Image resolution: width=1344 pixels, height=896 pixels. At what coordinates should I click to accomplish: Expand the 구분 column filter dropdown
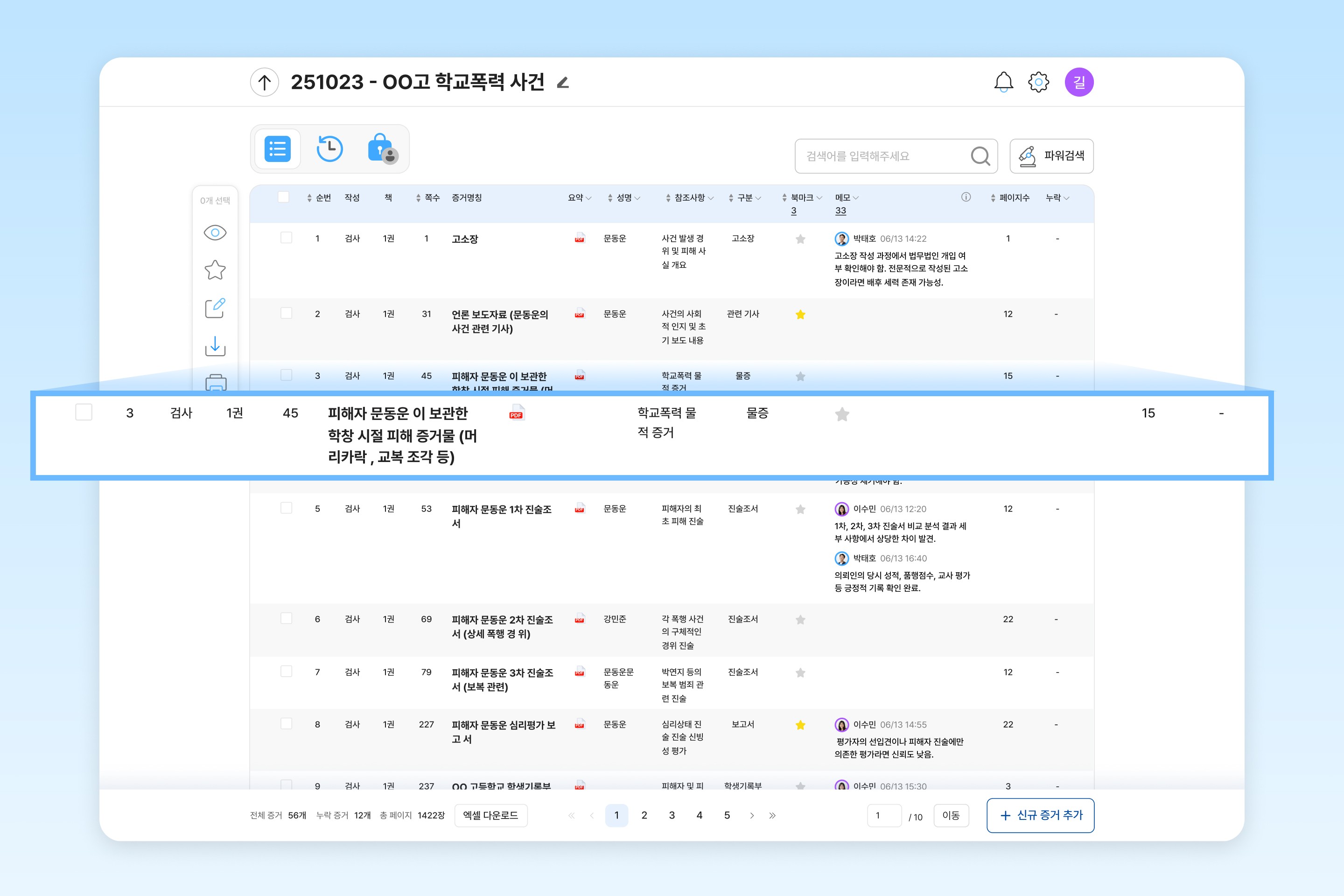click(758, 198)
